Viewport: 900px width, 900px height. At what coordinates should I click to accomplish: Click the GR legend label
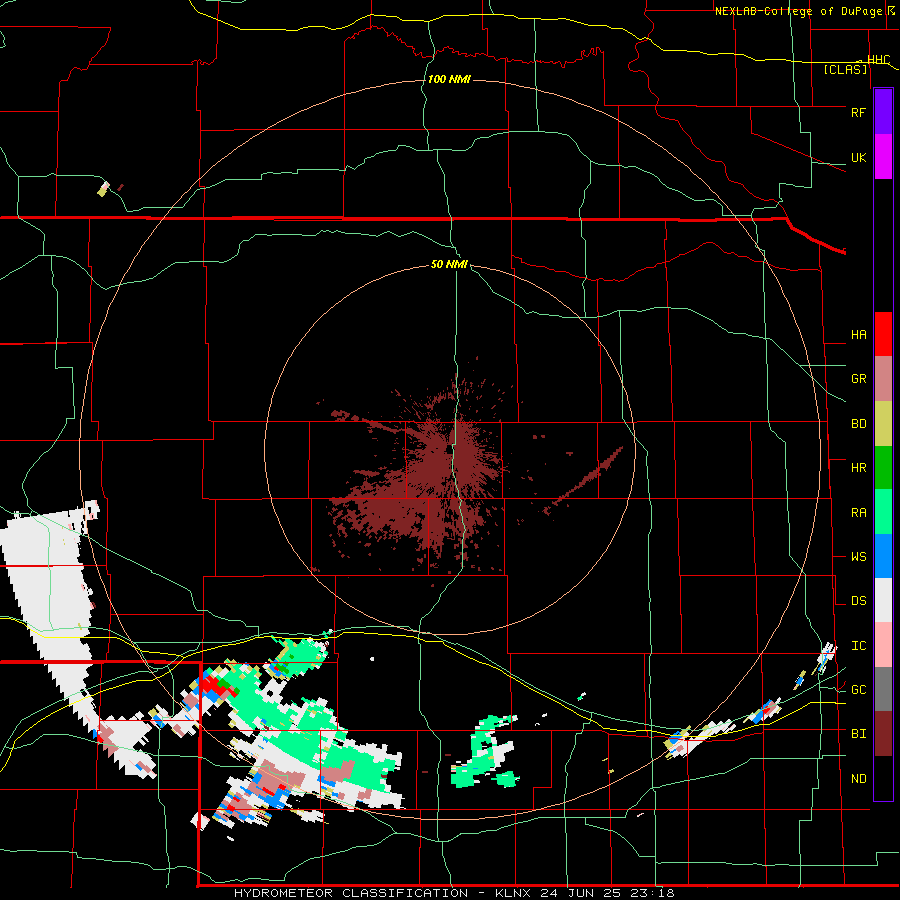[x=858, y=379]
